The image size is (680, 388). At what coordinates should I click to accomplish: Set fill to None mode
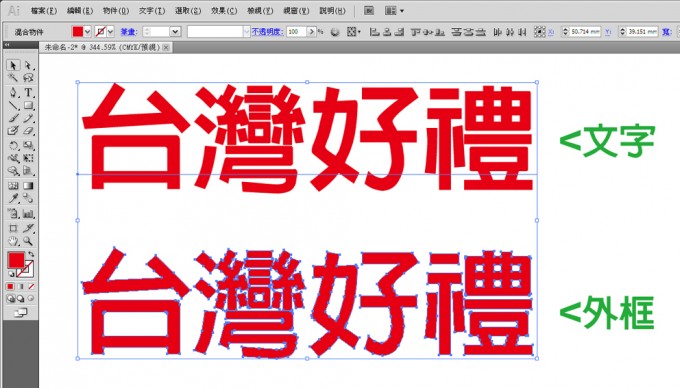[31, 287]
